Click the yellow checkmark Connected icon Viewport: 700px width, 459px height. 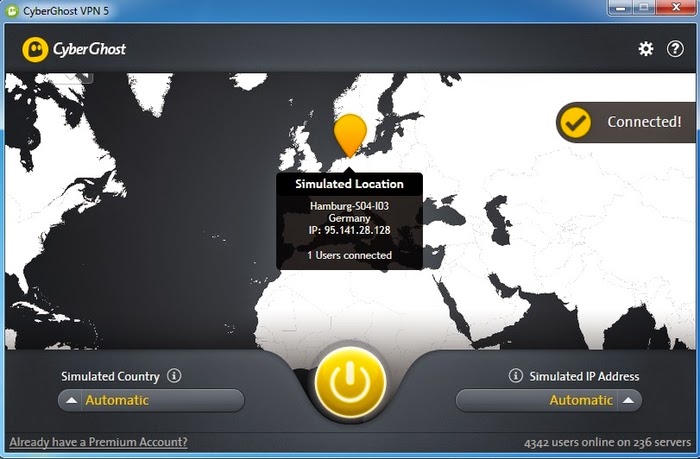coord(575,122)
